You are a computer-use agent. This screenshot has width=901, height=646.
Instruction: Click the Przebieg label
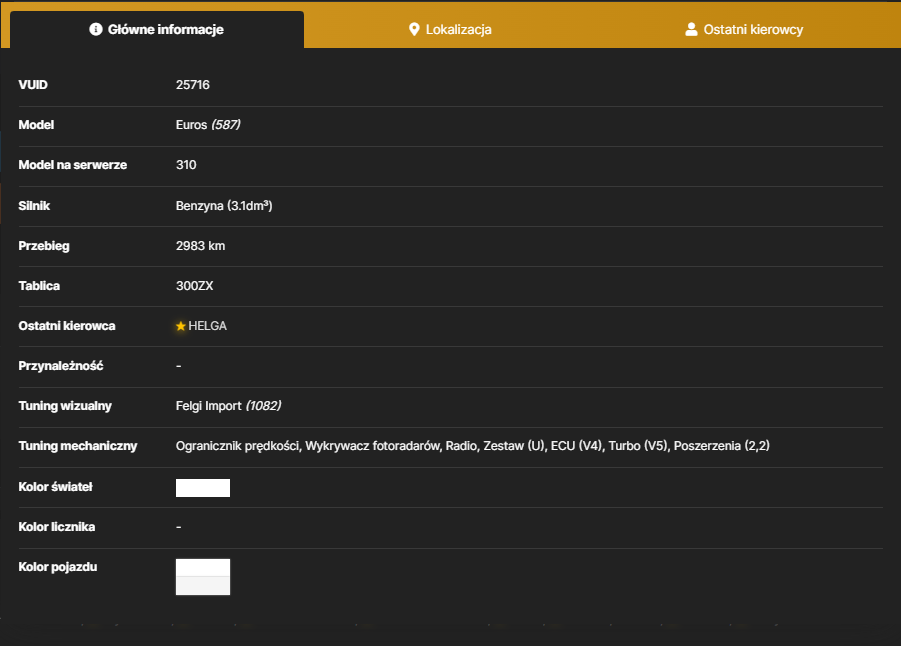point(44,246)
